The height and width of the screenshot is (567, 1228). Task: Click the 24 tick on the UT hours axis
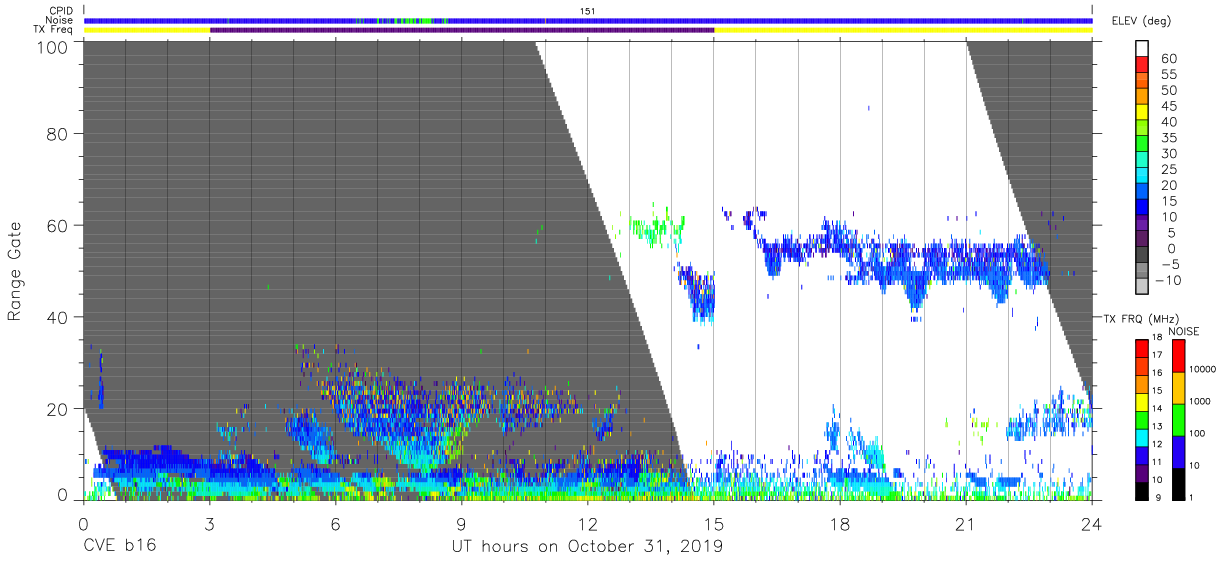1091,523
